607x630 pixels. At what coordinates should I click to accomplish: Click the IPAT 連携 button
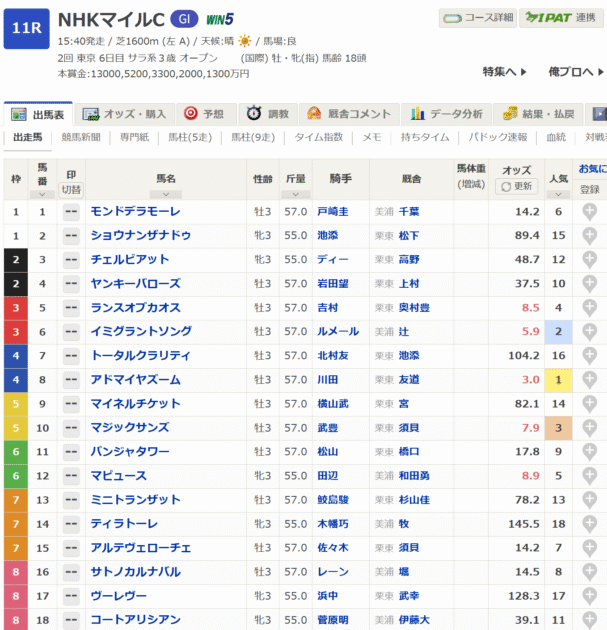tap(561, 18)
